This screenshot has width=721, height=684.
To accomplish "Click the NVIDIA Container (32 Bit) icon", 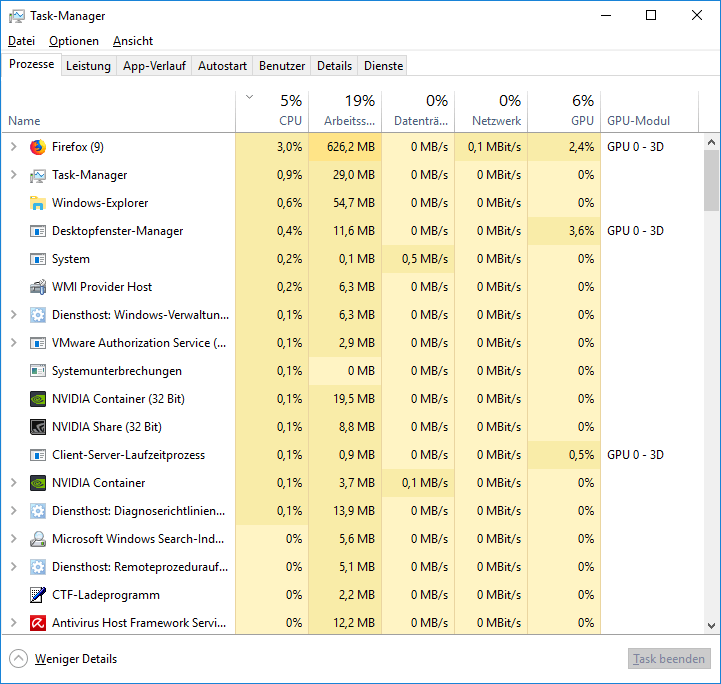I will point(38,399).
